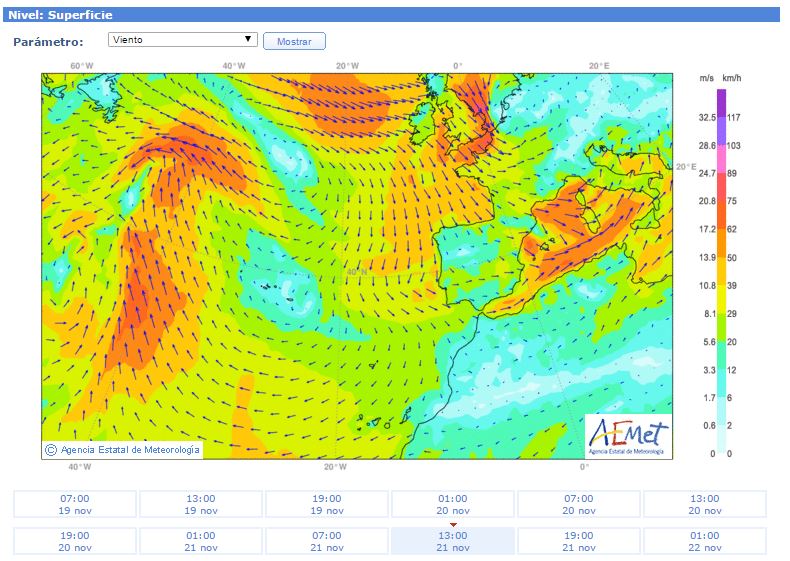Choose the 19:00 21 nov time step
The height and width of the screenshot is (561, 790).
(x=579, y=541)
